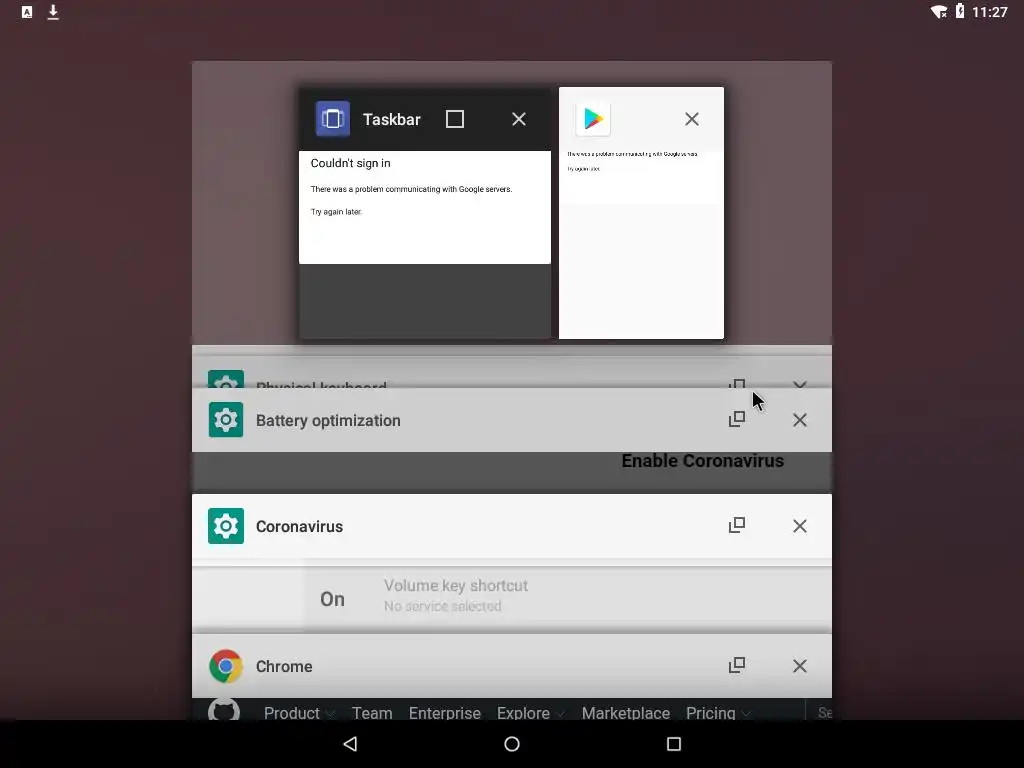Split-screen icon on Chrome card

coord(737,665)
